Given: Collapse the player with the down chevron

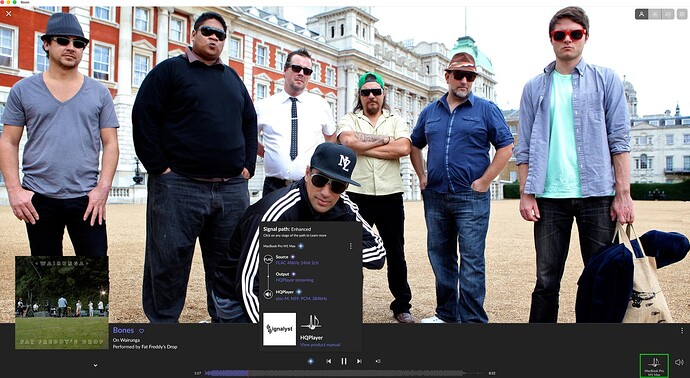Looking at the screenshot, I should pos(95,365).
